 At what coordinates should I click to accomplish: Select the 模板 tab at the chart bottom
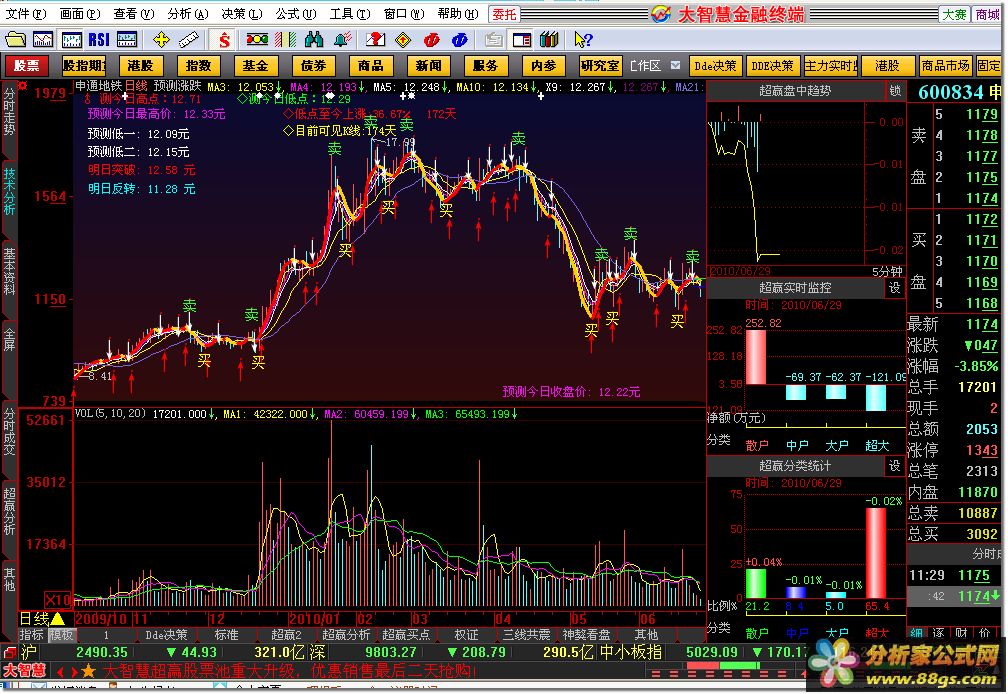[62, 635]
